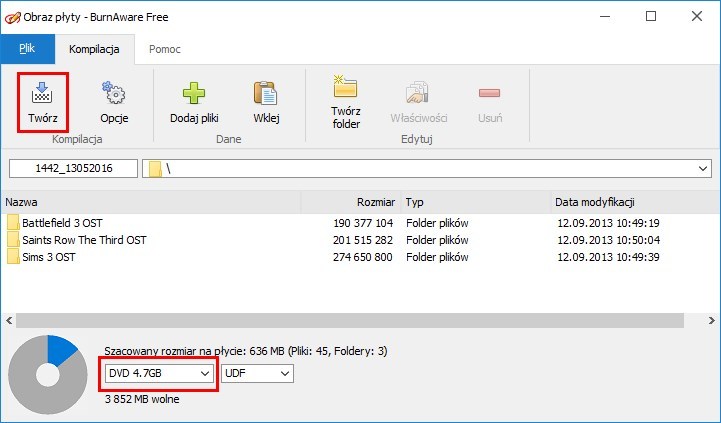The image size is (721, 423).
Task: Click the folder icon next to Sims 3 OST
Action: [x=13, y=257]
